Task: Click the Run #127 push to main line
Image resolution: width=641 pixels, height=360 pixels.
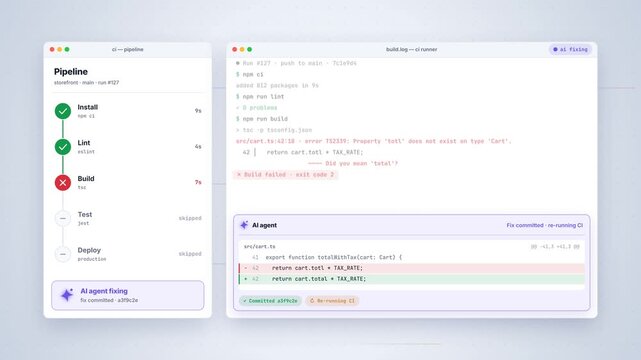Action: [x=296, y=63]
